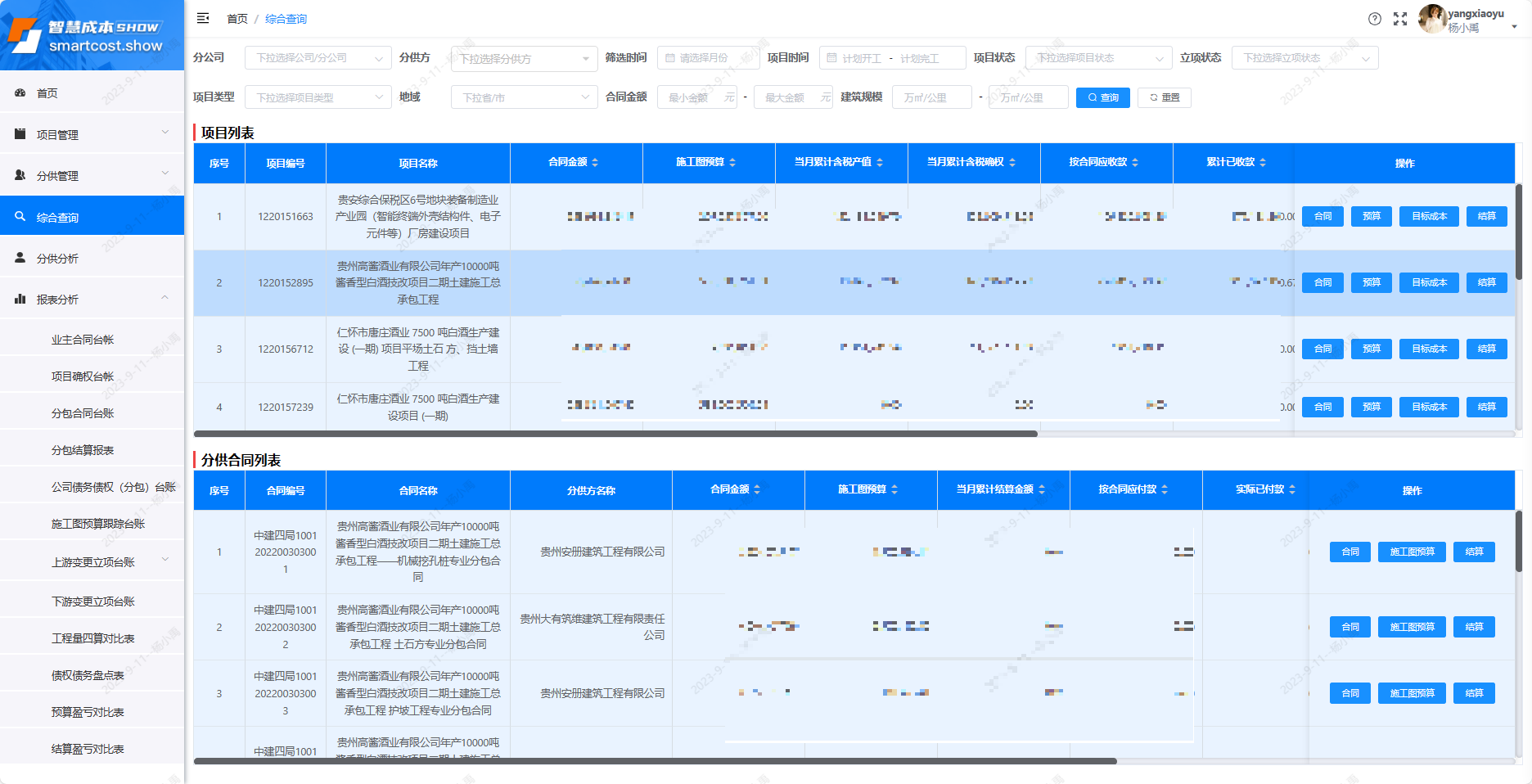The width and height of the screenshot is (1532, 784).
Task: Enter fullscreen using the expand icon
Action: click(x=1400, y=18)
